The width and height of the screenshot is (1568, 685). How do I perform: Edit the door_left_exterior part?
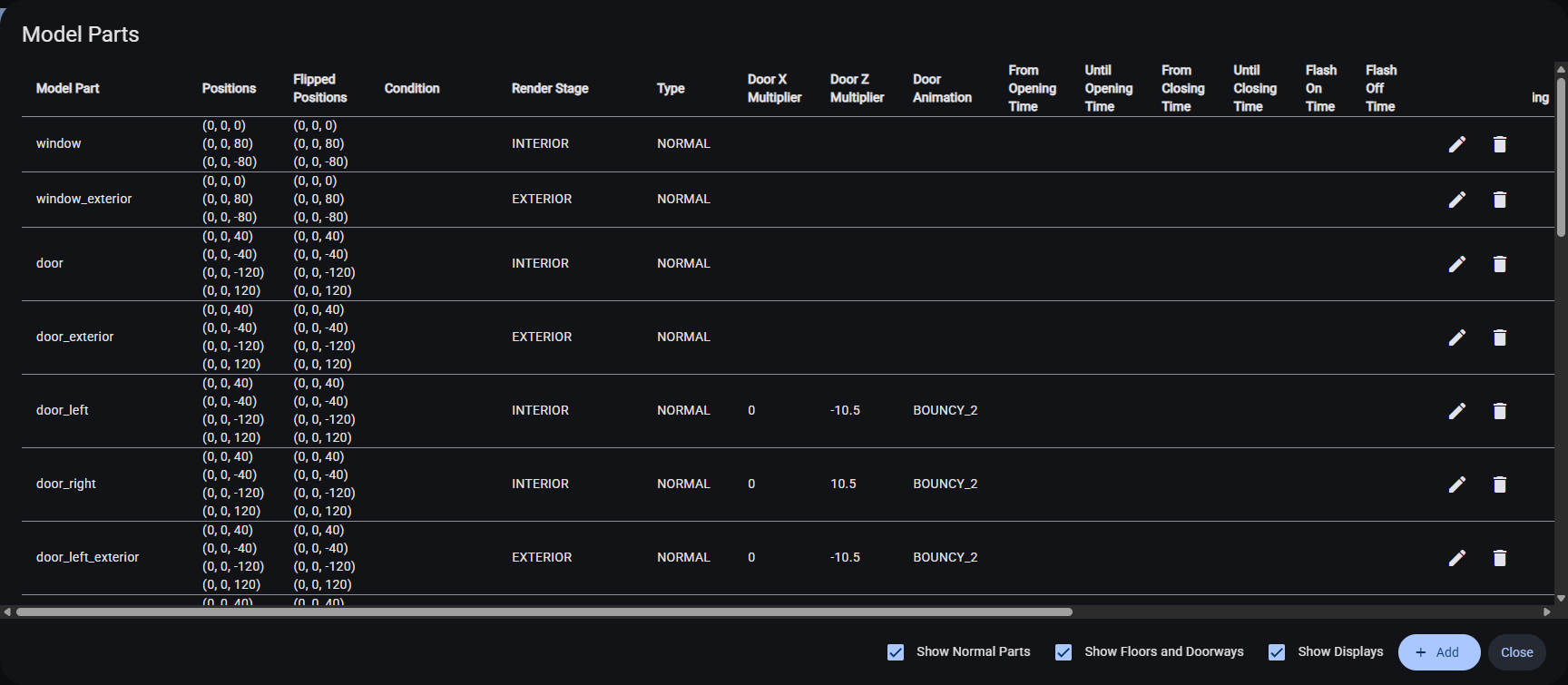coord(1456,558)
